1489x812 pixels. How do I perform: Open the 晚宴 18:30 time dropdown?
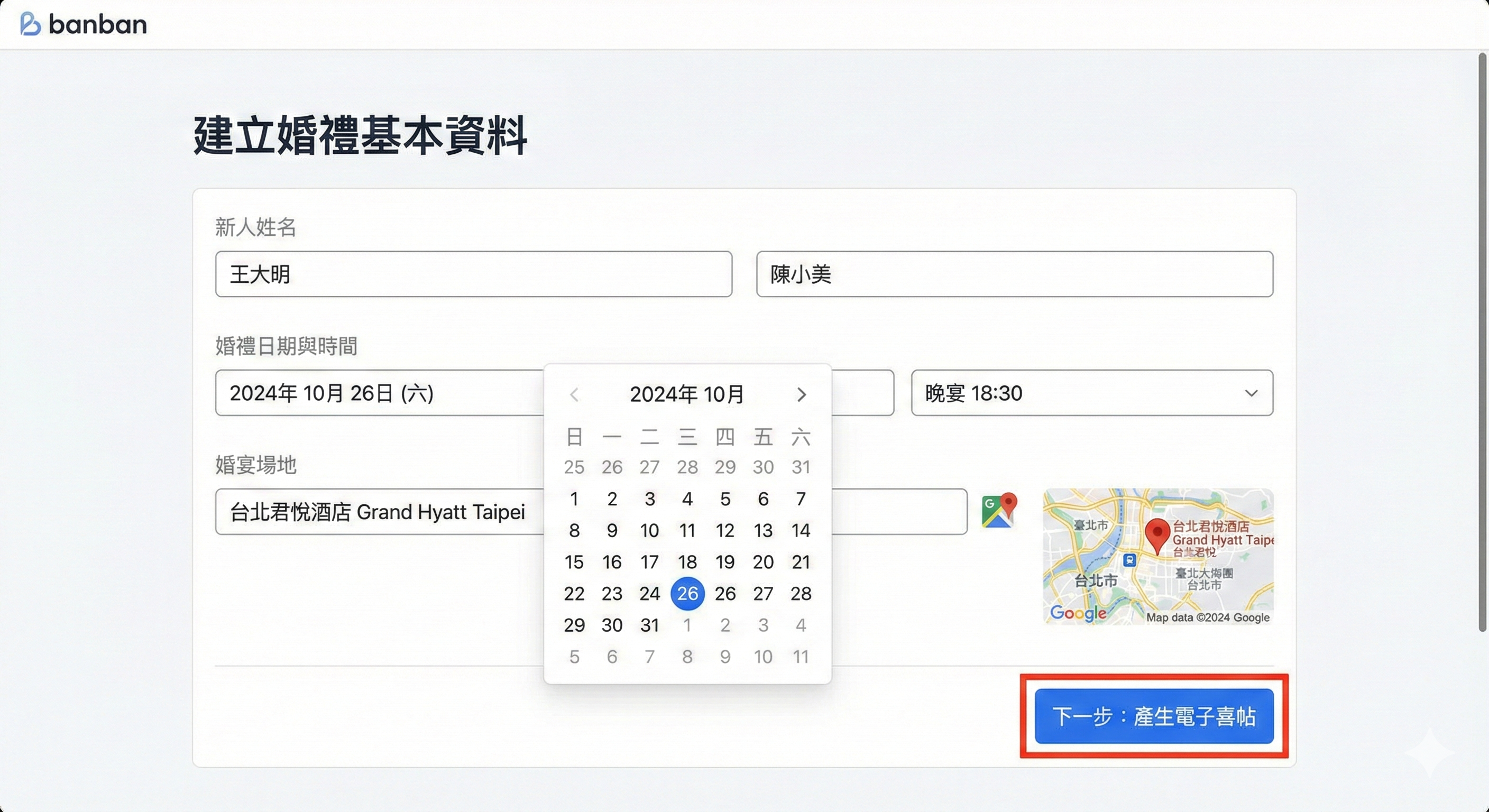[x=1091, y=393]
